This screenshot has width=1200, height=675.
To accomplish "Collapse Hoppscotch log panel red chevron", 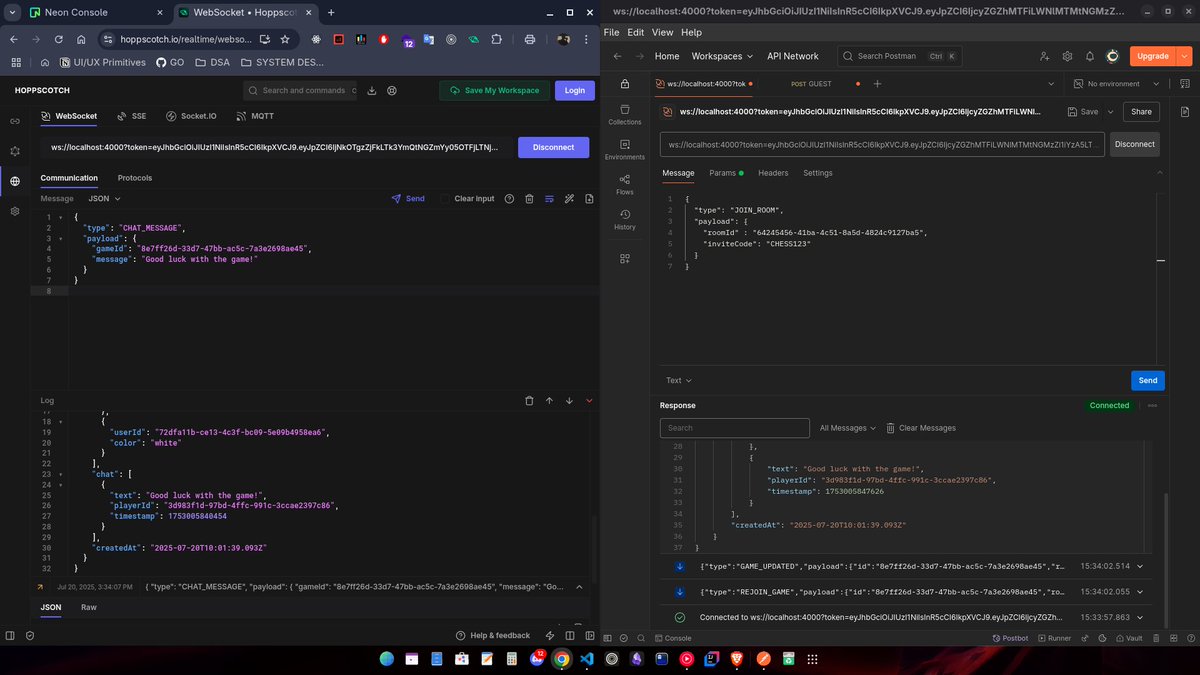I will pos(589,401).
